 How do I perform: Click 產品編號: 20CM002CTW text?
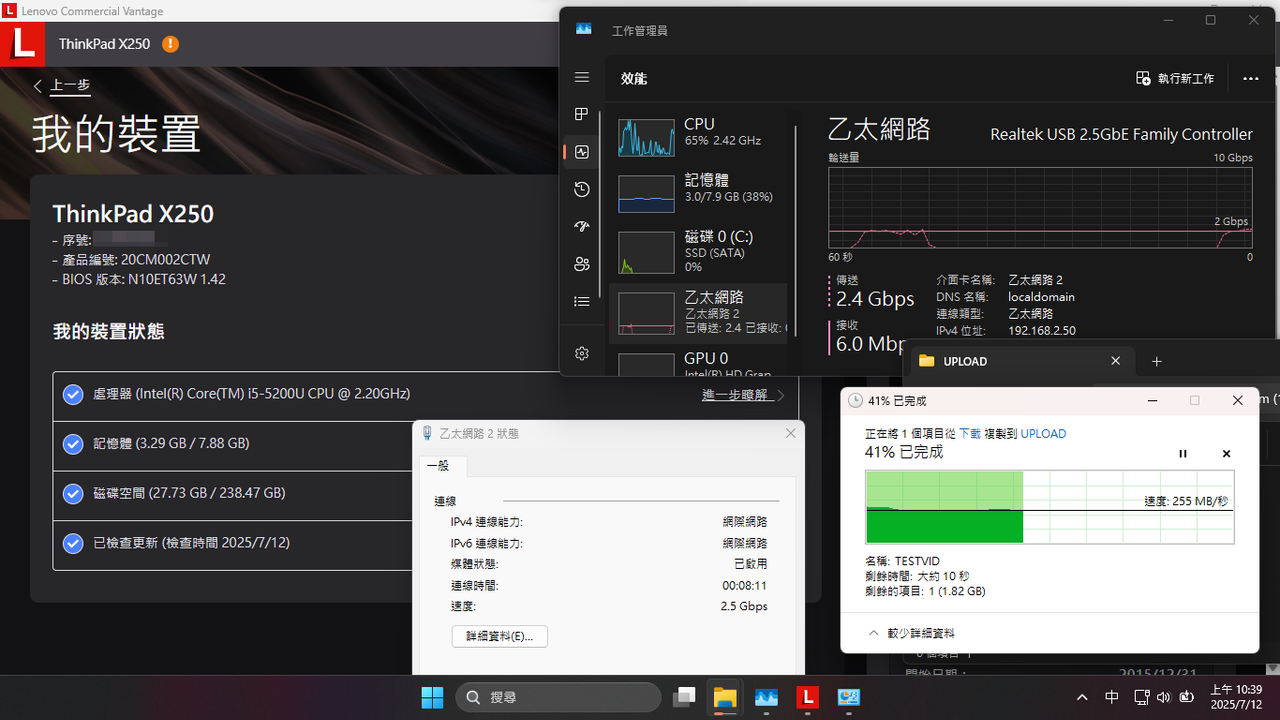[x=131, y=259]
